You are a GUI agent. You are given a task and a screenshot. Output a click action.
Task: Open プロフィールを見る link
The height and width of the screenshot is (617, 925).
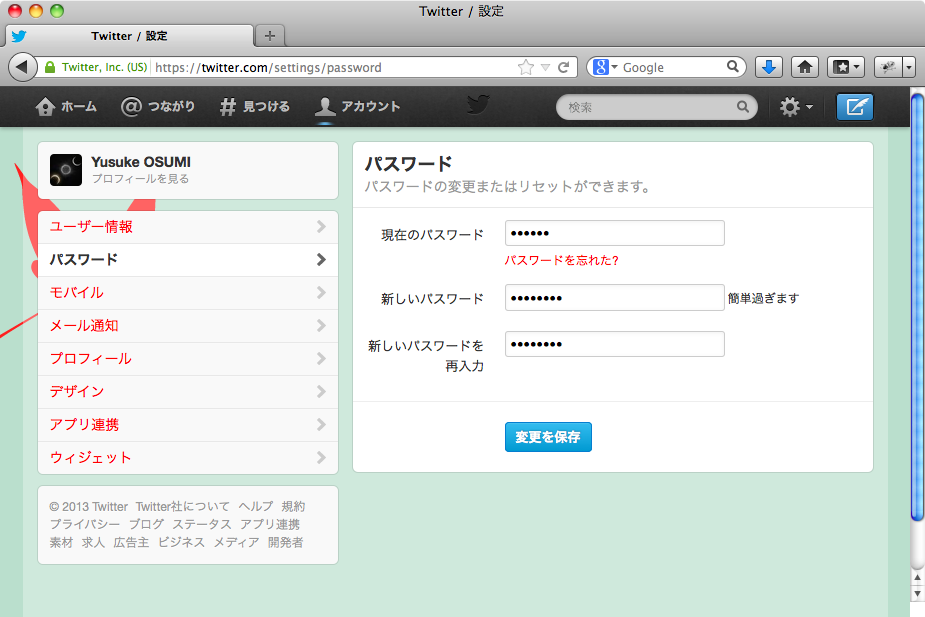(140, 179)
